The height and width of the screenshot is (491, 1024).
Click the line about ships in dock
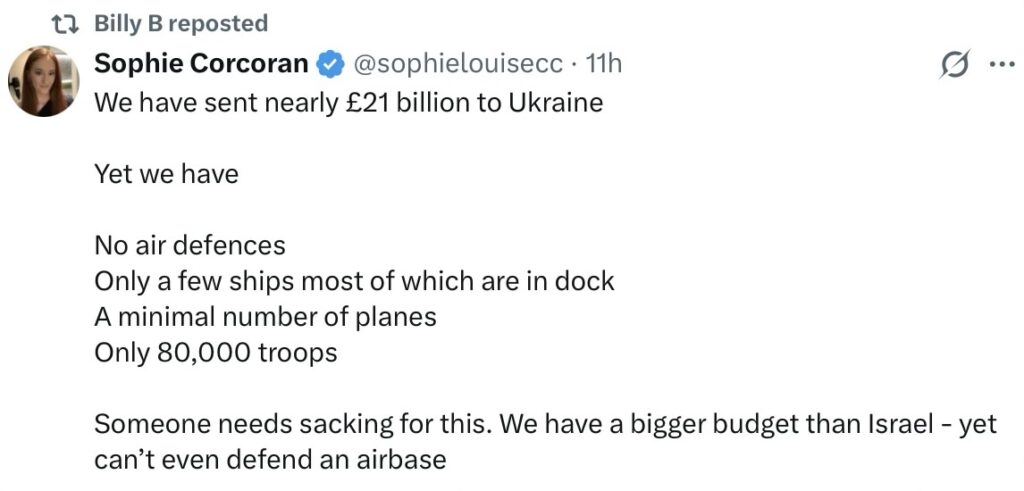pyautogui.click(x=354, y=281)
